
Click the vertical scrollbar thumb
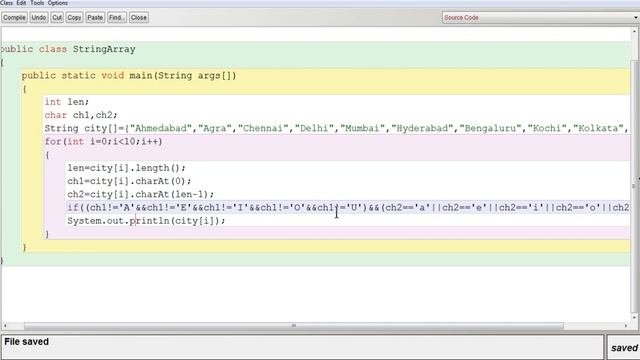coord(634,186)
